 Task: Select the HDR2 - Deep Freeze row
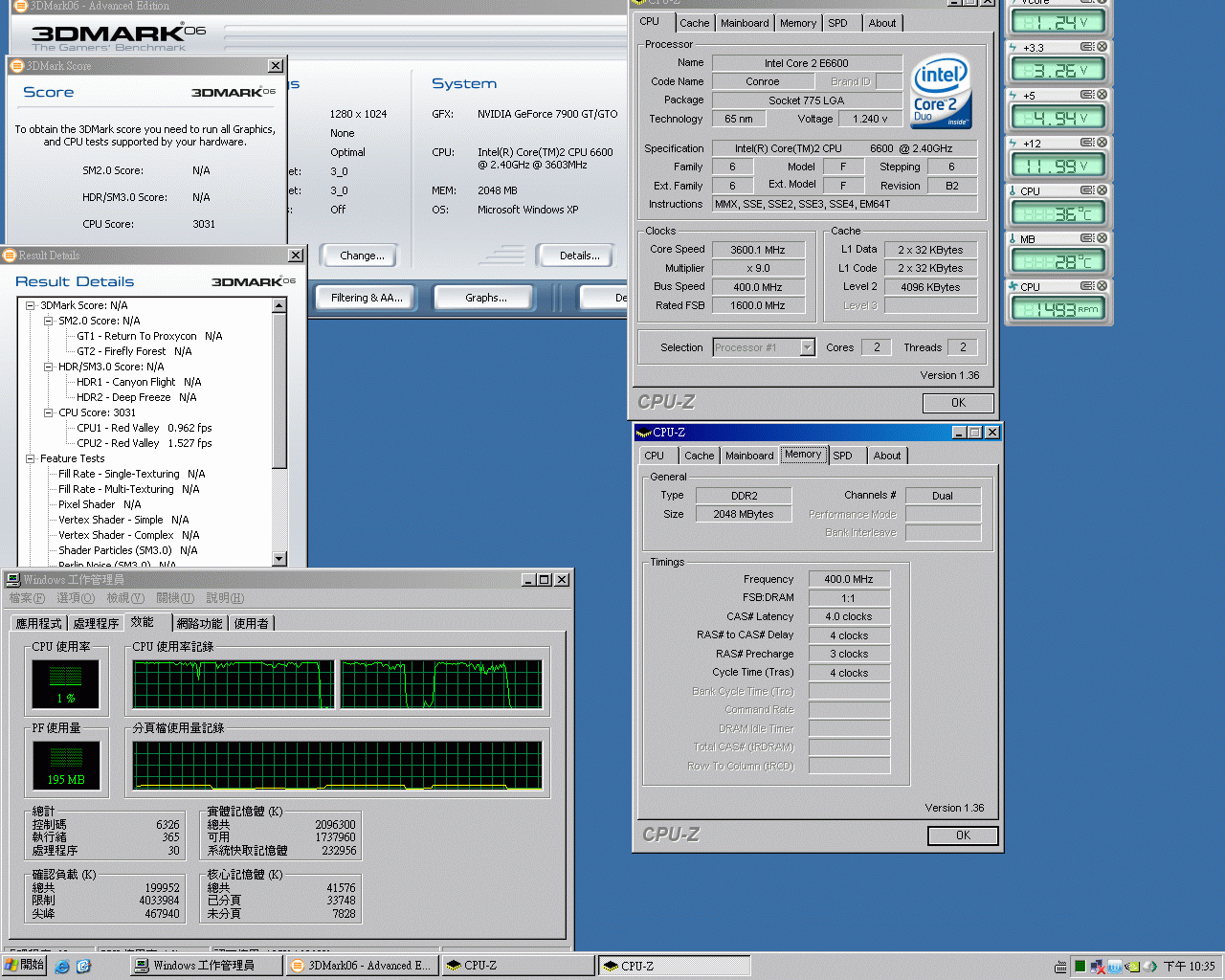coord(136,397)
